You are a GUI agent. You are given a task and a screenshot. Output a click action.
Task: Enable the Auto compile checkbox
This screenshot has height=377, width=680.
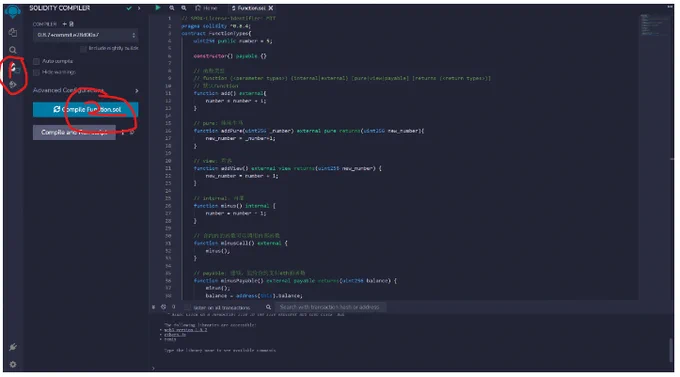click(36, 61)
